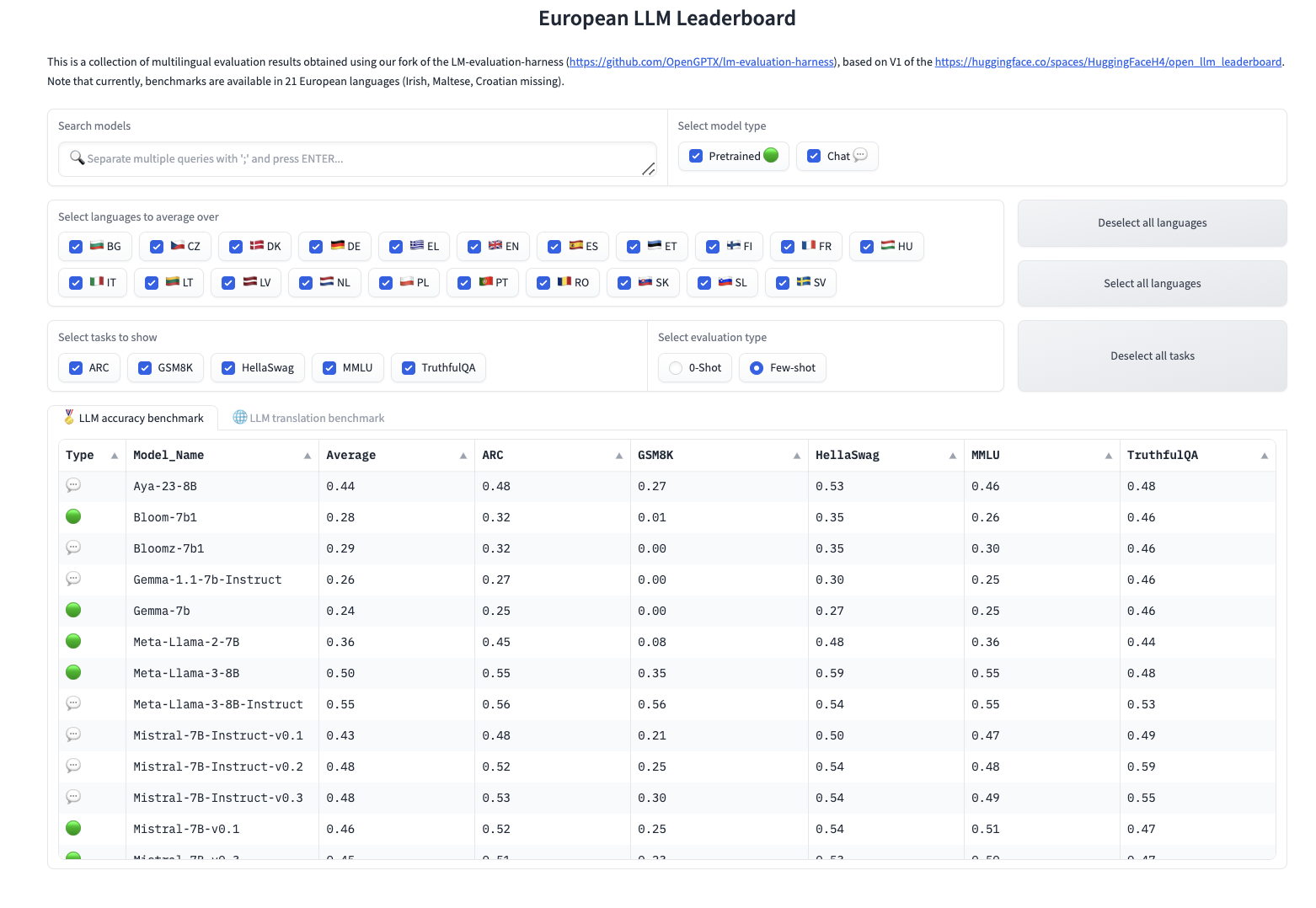Click the Bulgarian flag icon next to BG
Screen dimensions: 1316x908
click(97, 246)
